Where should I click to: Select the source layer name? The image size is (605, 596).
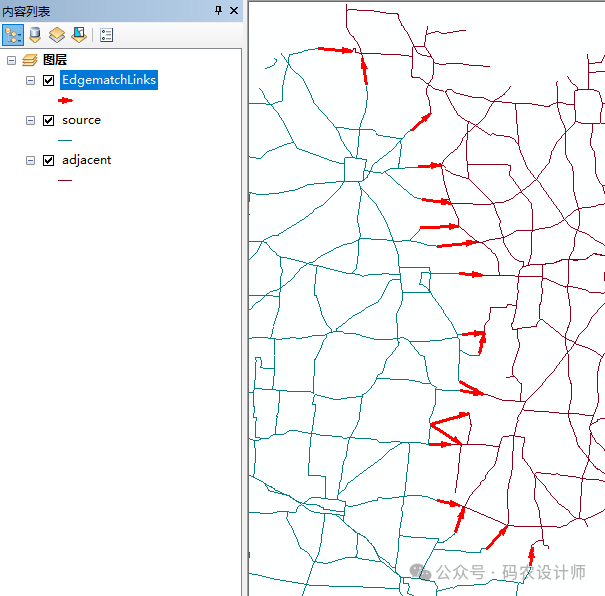[81, 120]
